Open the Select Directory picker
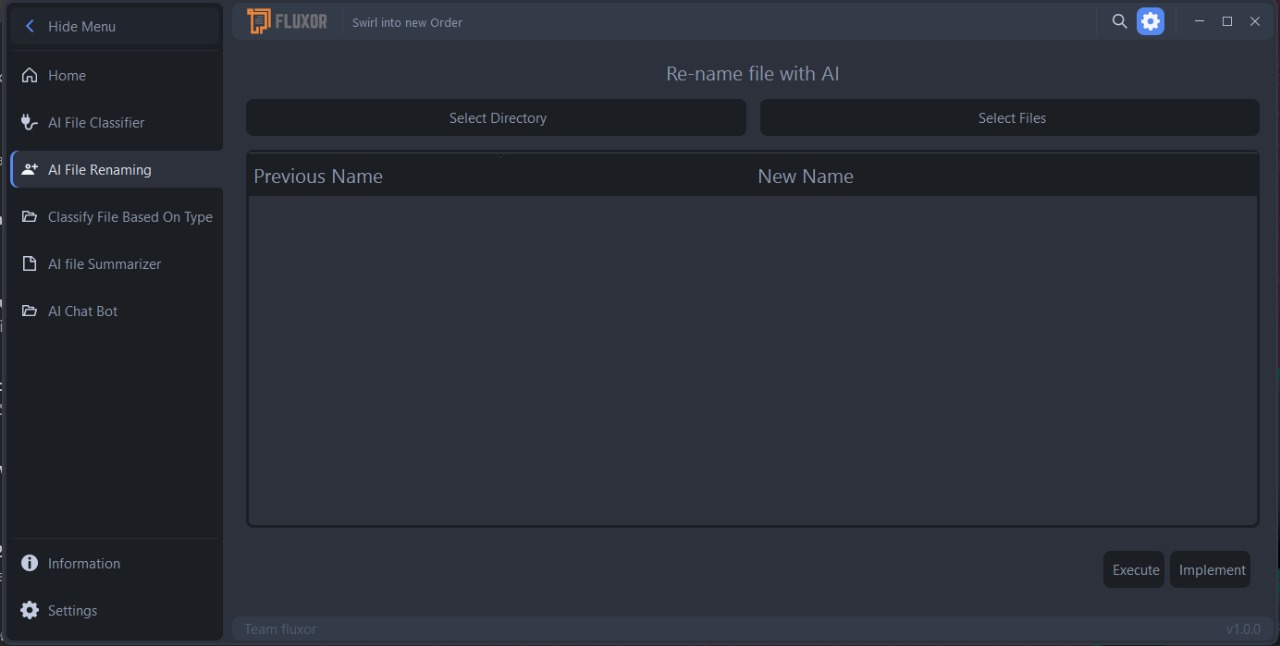 coord(496,117)
